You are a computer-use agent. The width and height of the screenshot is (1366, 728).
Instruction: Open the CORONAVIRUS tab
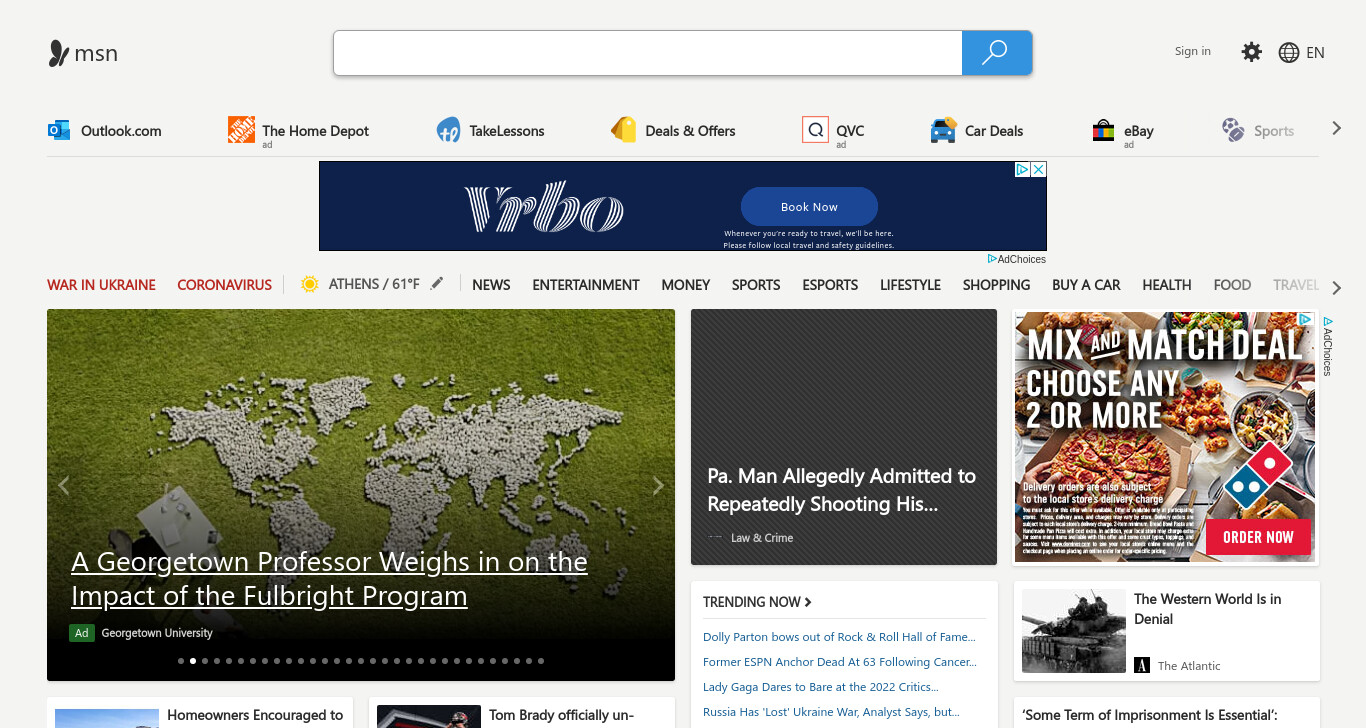pos(224,285)
